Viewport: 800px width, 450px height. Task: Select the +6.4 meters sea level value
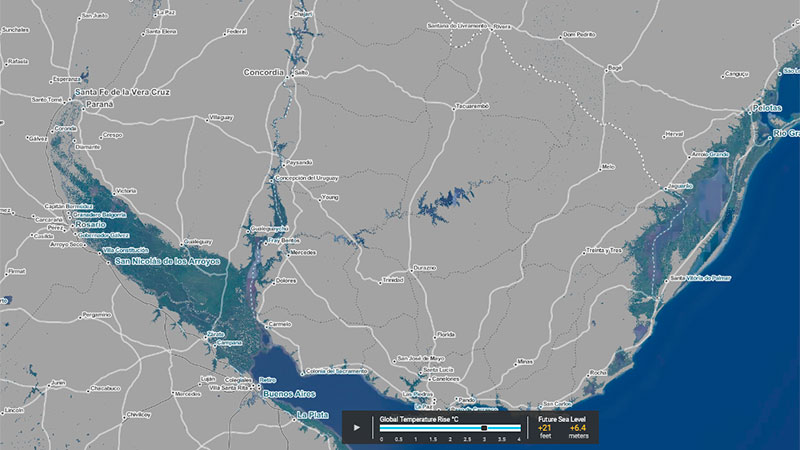(x=579, y=428)
